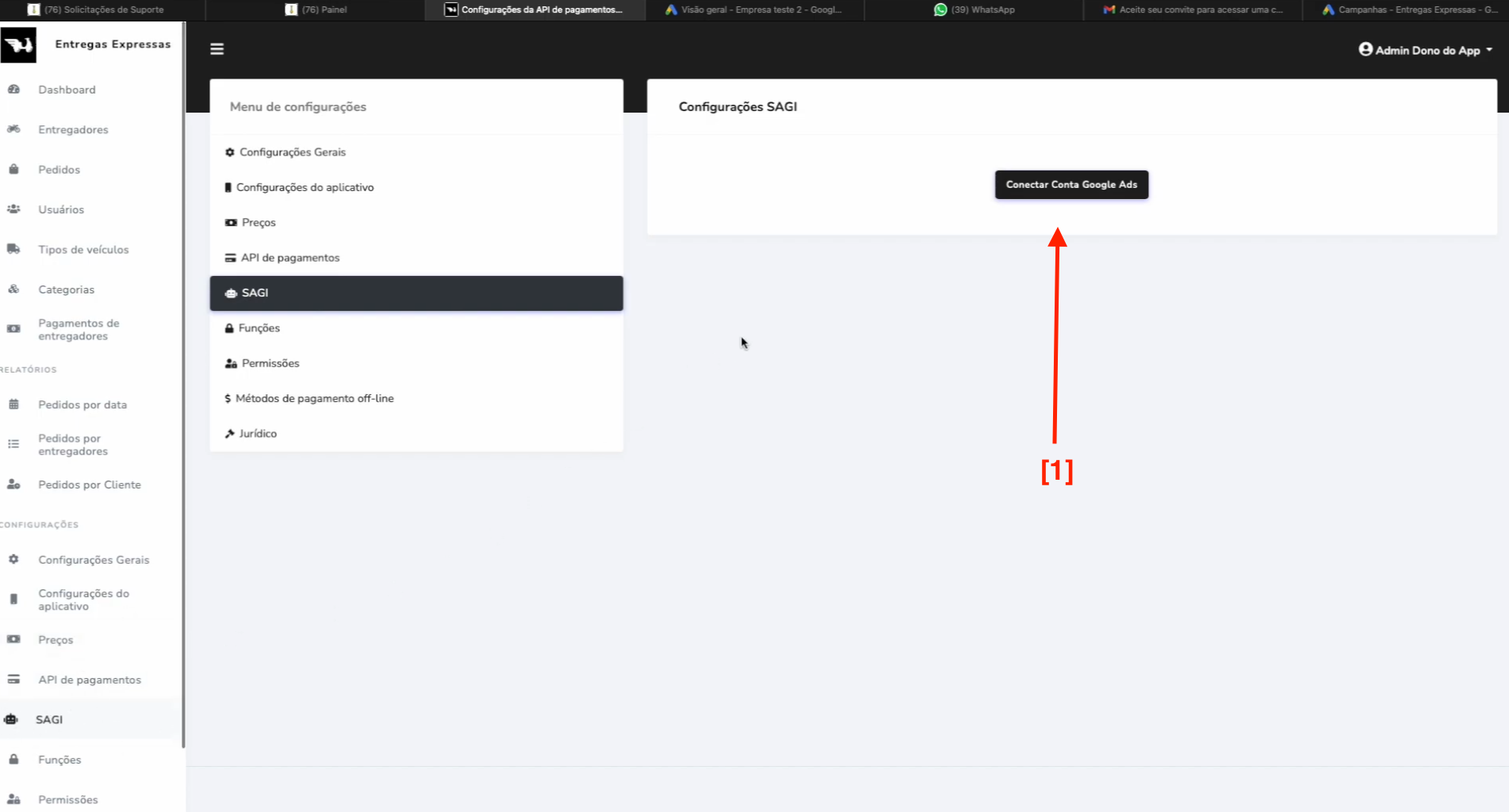This screenshot has width=1509, height=812.
Task: Click the Dashboard gauge icon in sidebar
Action: [x=13, y=90]
